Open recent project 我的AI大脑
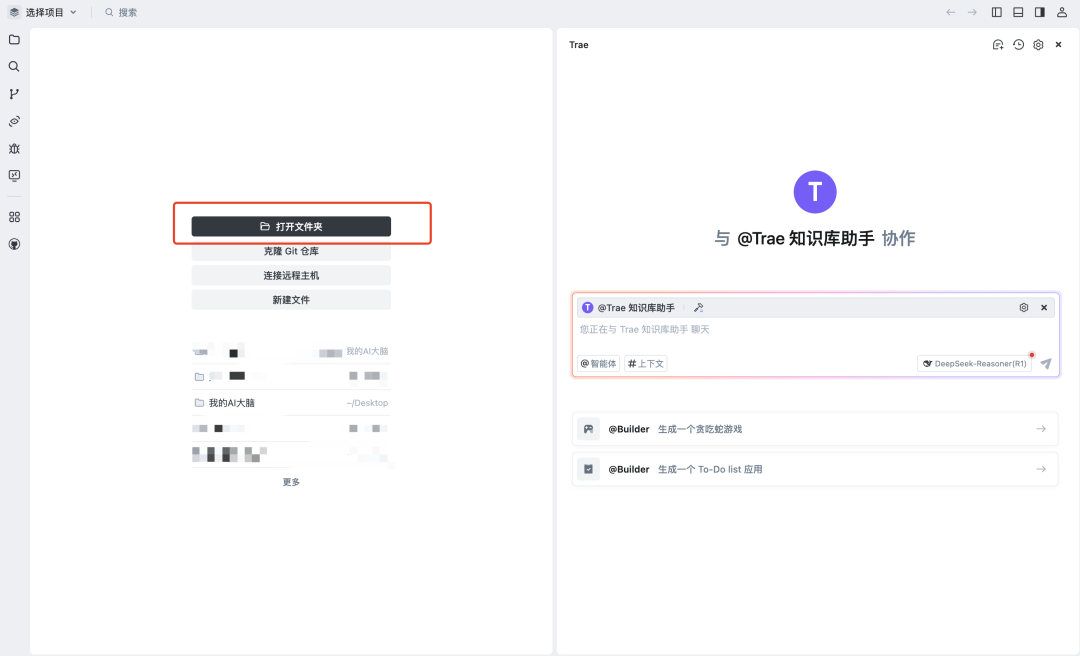1080x656 pixels. tap(291, 403)
